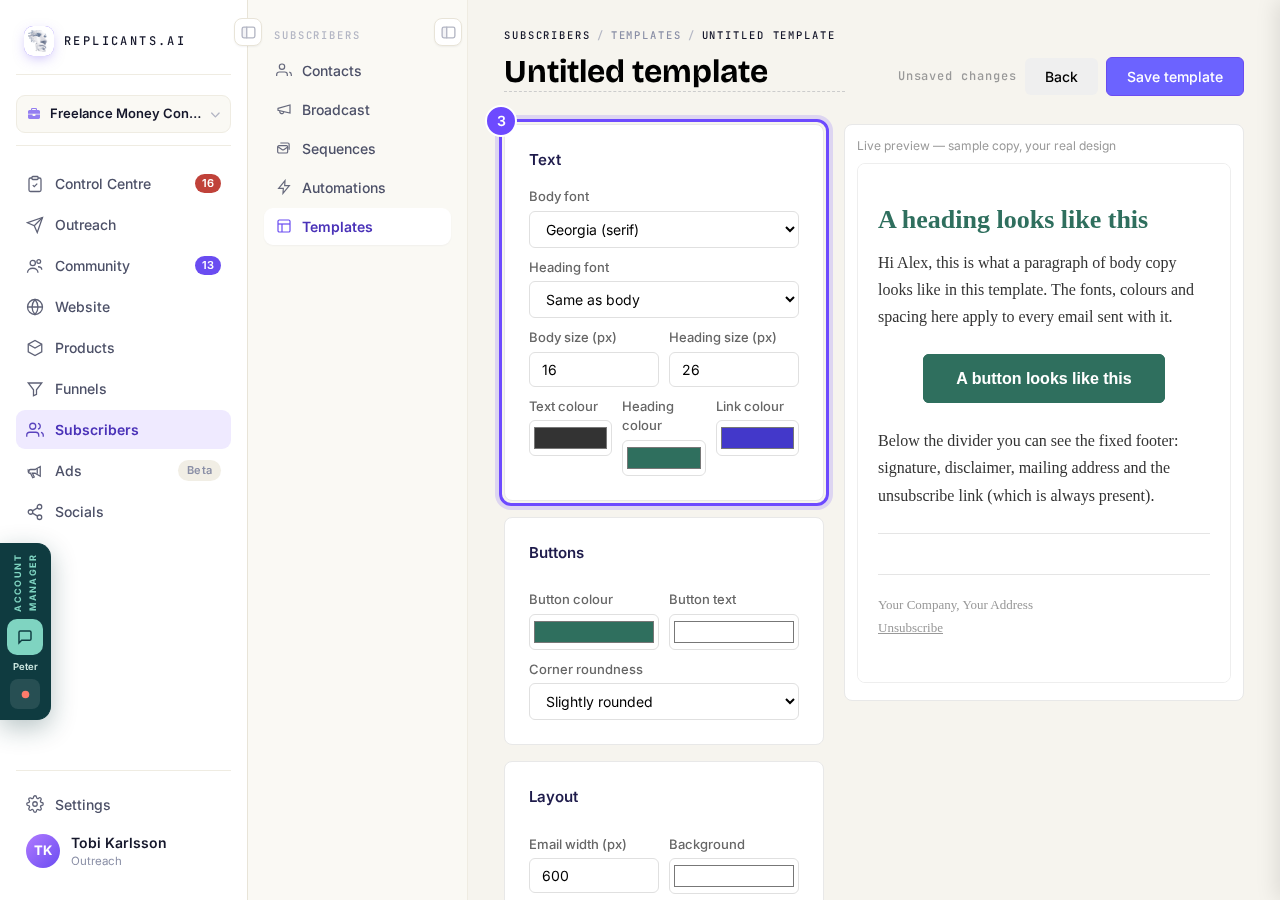This screenshot has height=900, width=1280.
Task: Open Outreach paper plane icon
Action: pos(35,225)
